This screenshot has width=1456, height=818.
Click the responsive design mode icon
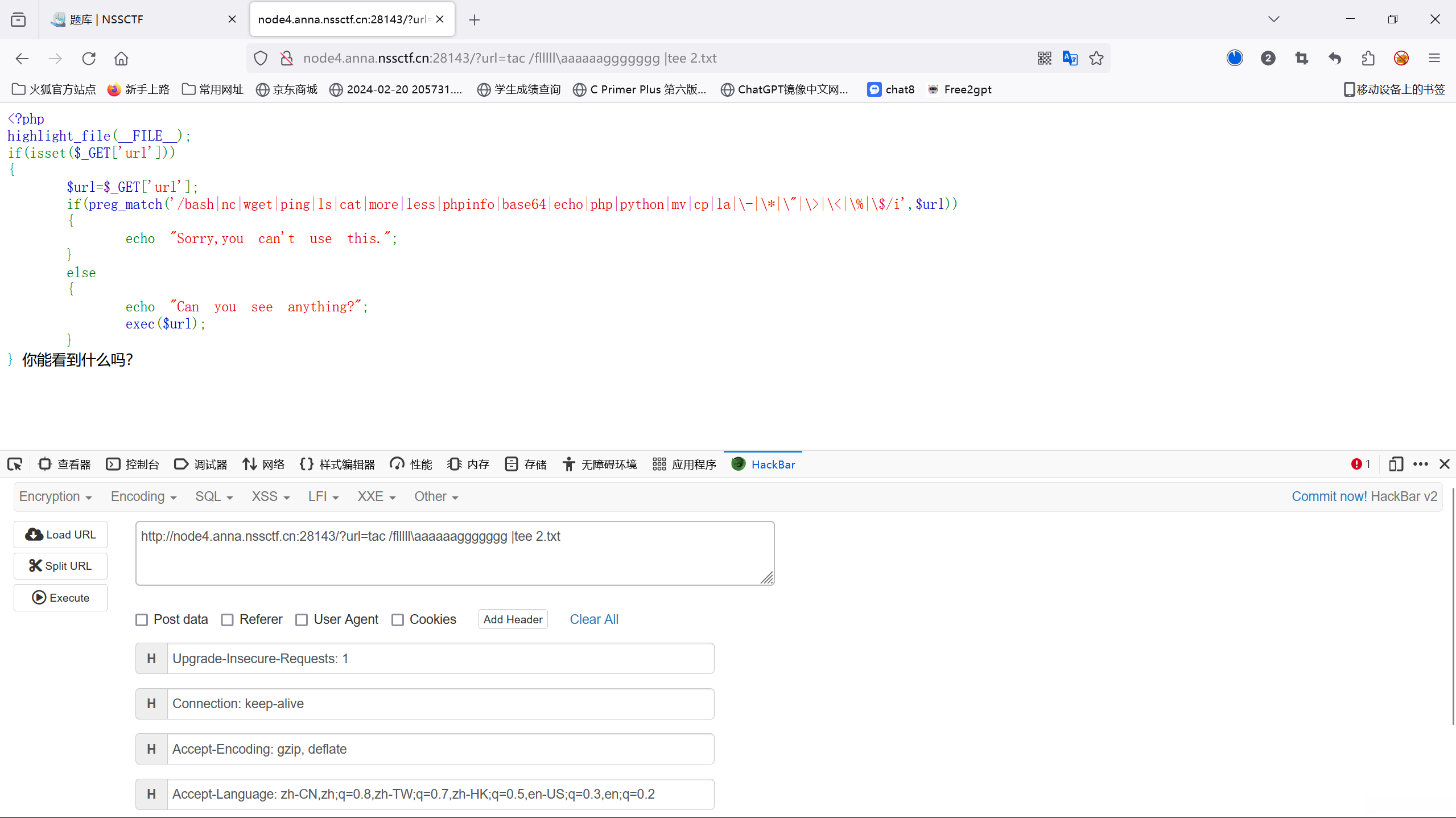coord(1395,465)
